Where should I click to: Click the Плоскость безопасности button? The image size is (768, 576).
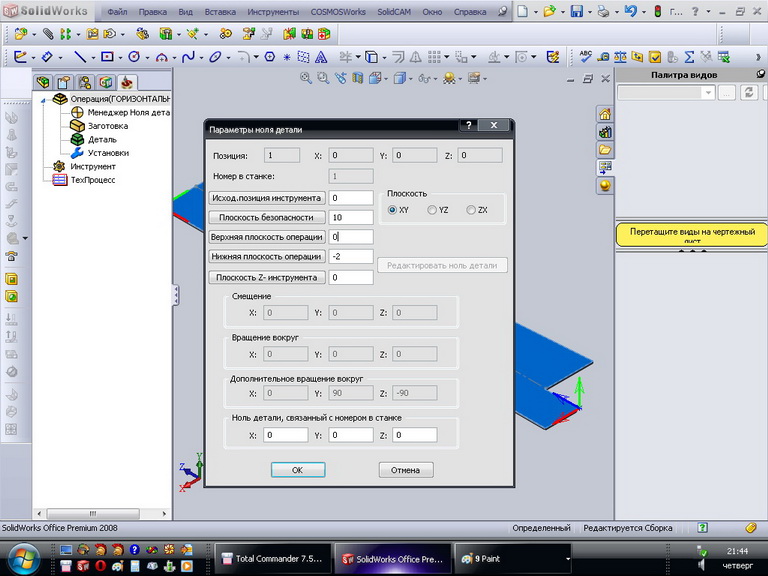click(266, 217)
